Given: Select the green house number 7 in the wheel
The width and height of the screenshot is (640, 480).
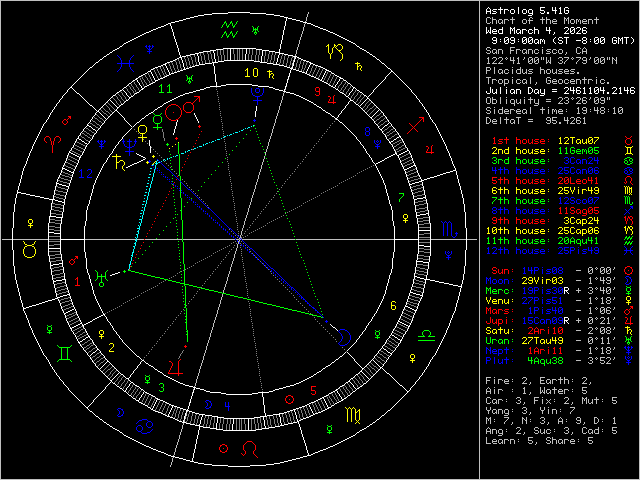Looking at the screenshot, I should [401, 198].
